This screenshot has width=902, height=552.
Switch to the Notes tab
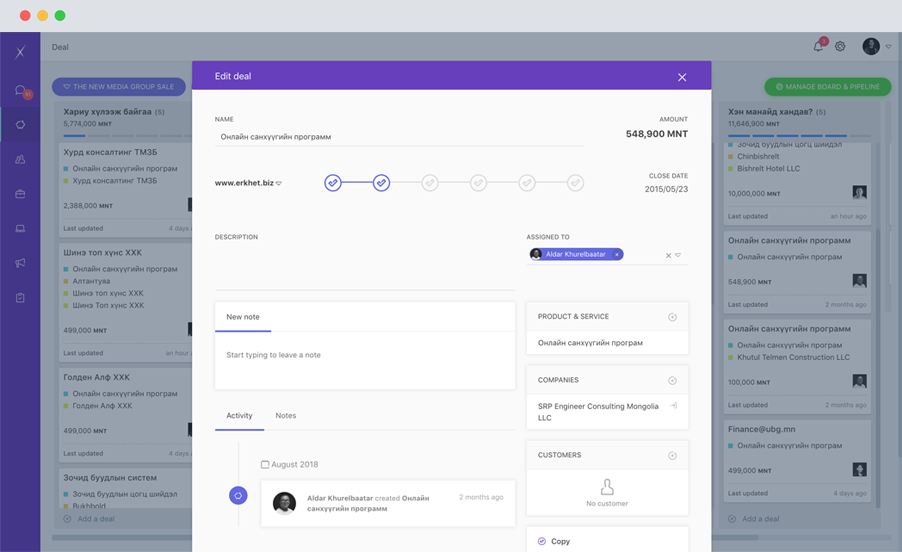[285, 415]
